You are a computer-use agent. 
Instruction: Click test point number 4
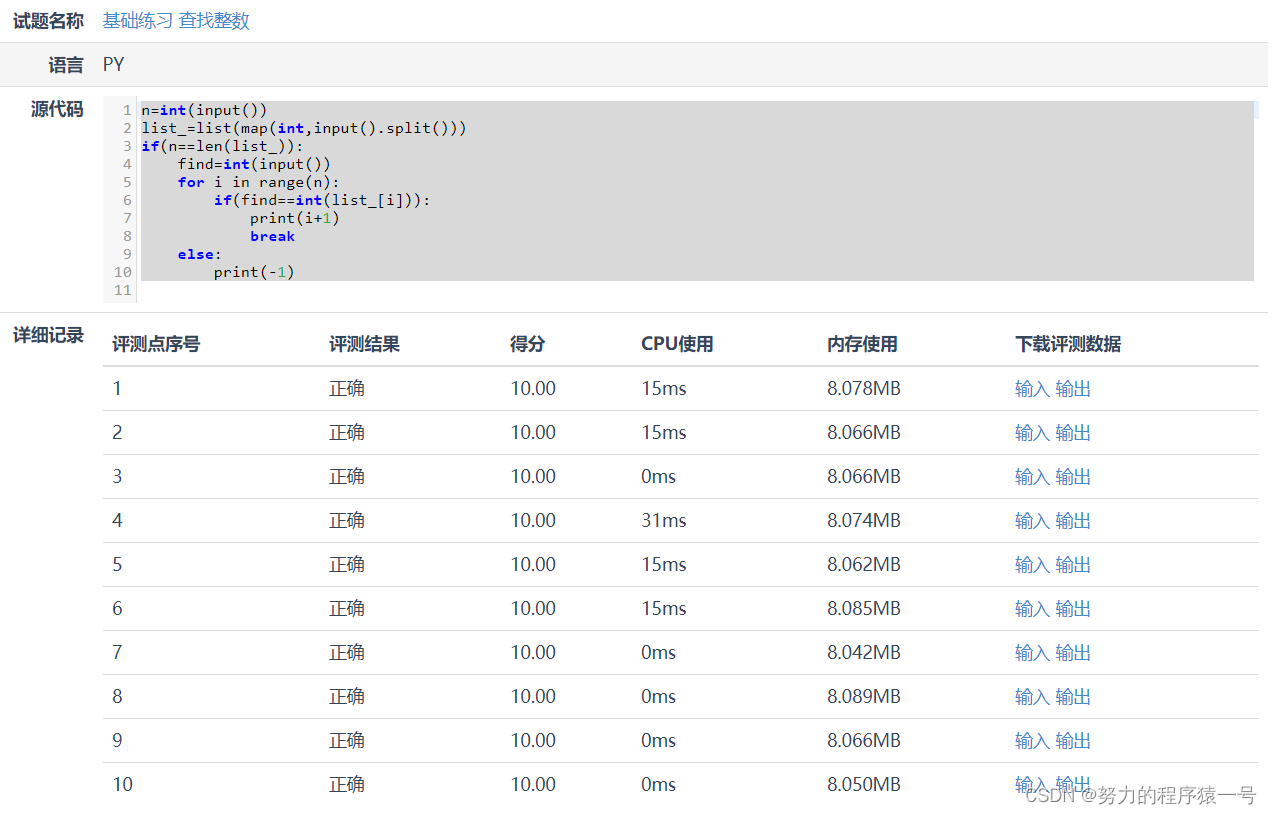point(117,521)
